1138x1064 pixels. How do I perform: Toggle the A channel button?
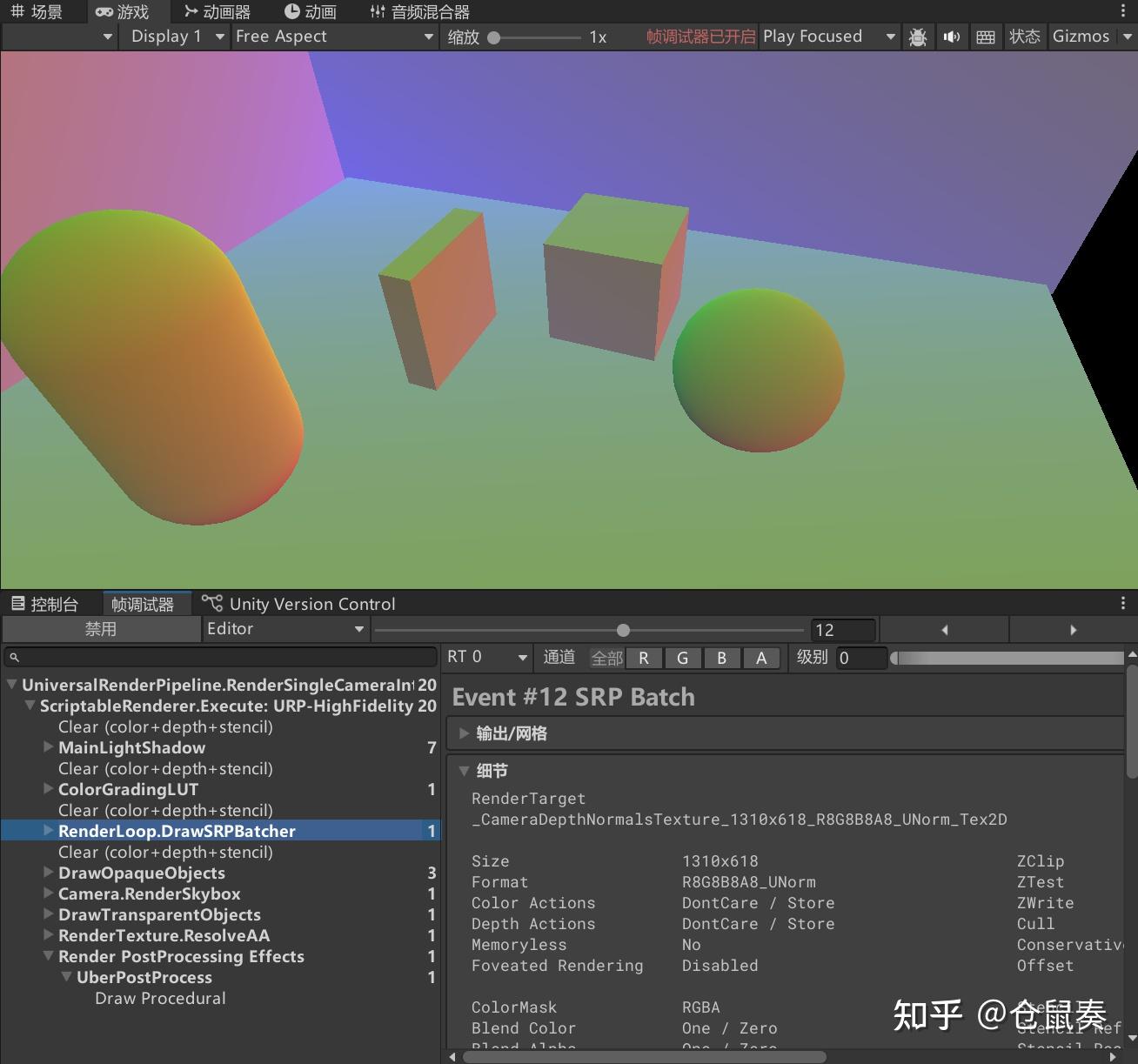(761, 658)
